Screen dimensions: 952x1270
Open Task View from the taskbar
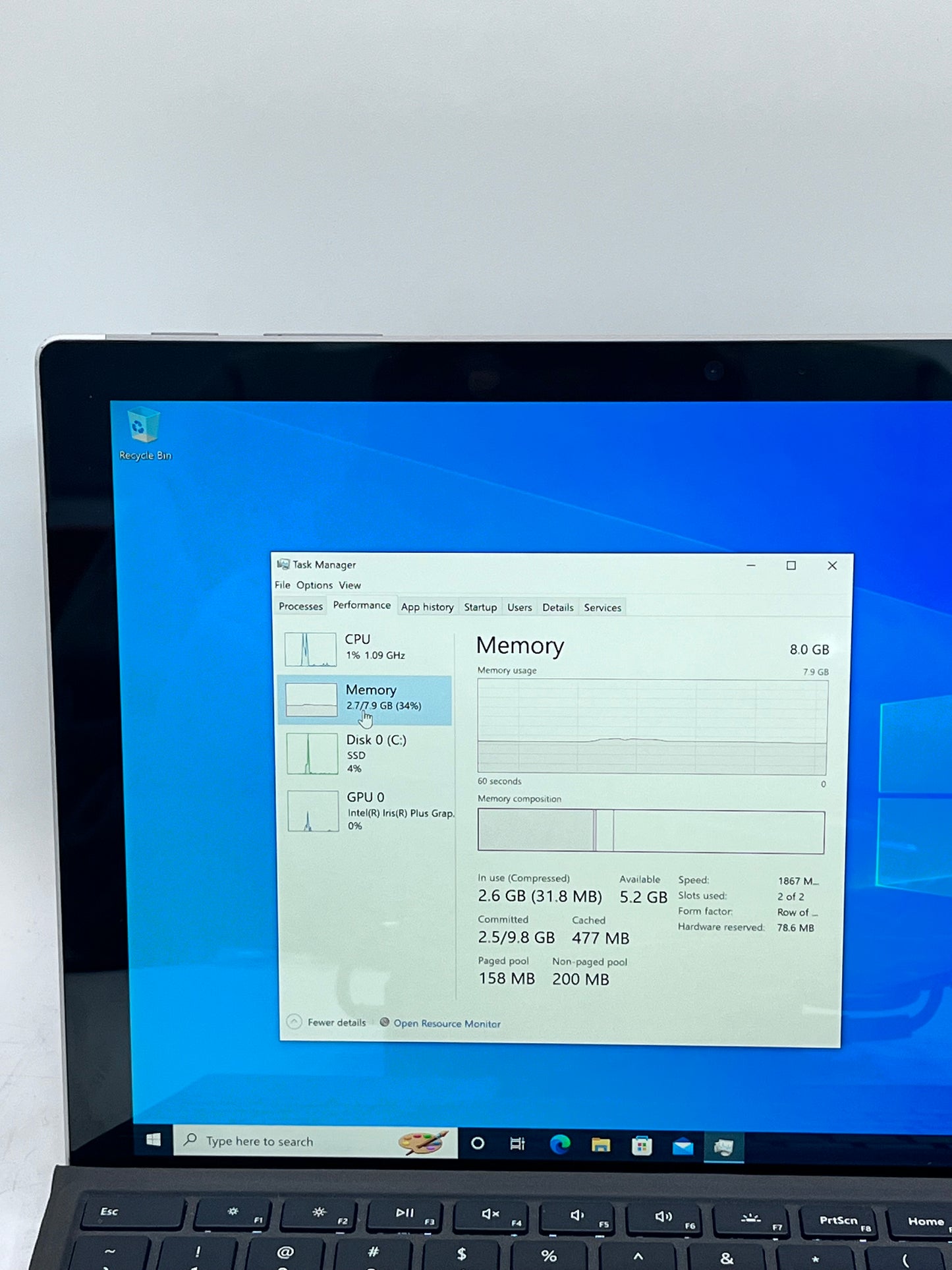[518, 1144]
